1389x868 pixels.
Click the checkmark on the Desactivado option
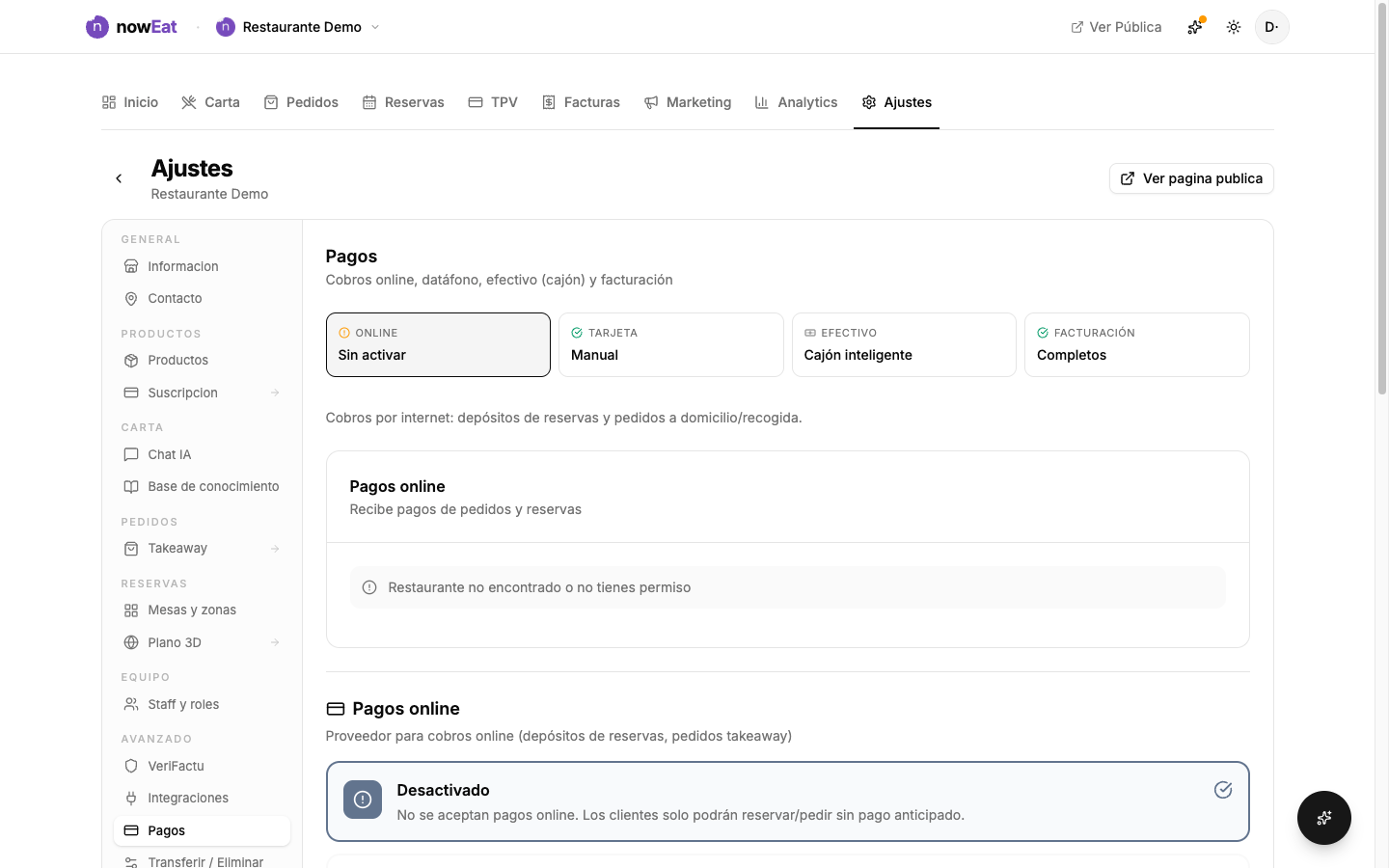click(x=1223, y=790)
